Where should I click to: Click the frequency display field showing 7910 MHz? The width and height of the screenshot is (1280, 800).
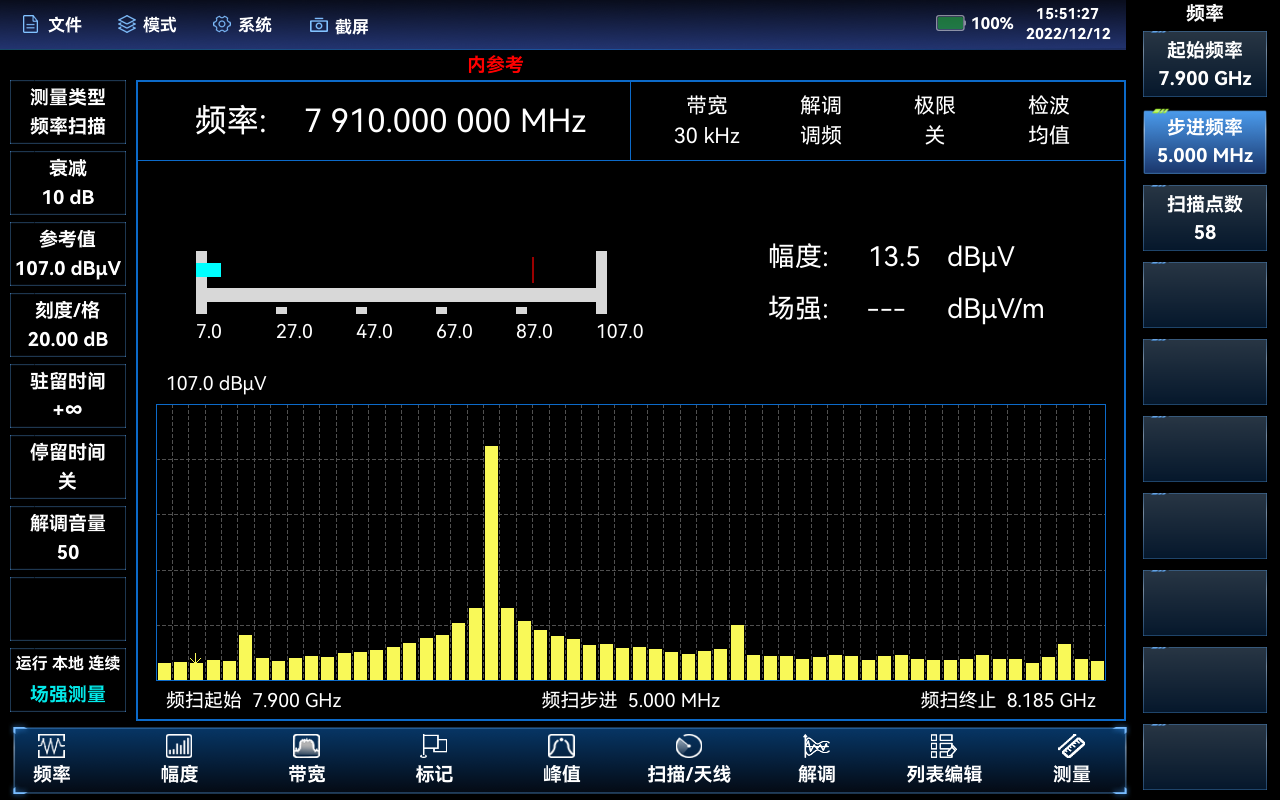click(x=383, y=120)
